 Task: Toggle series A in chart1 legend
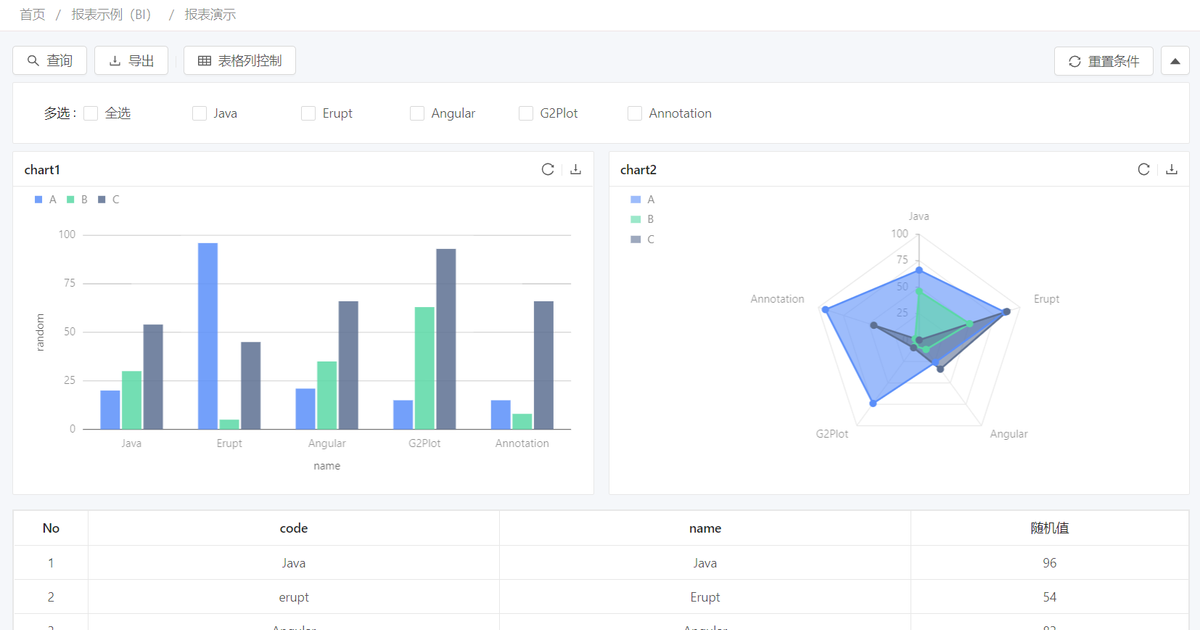click(46, 200)
